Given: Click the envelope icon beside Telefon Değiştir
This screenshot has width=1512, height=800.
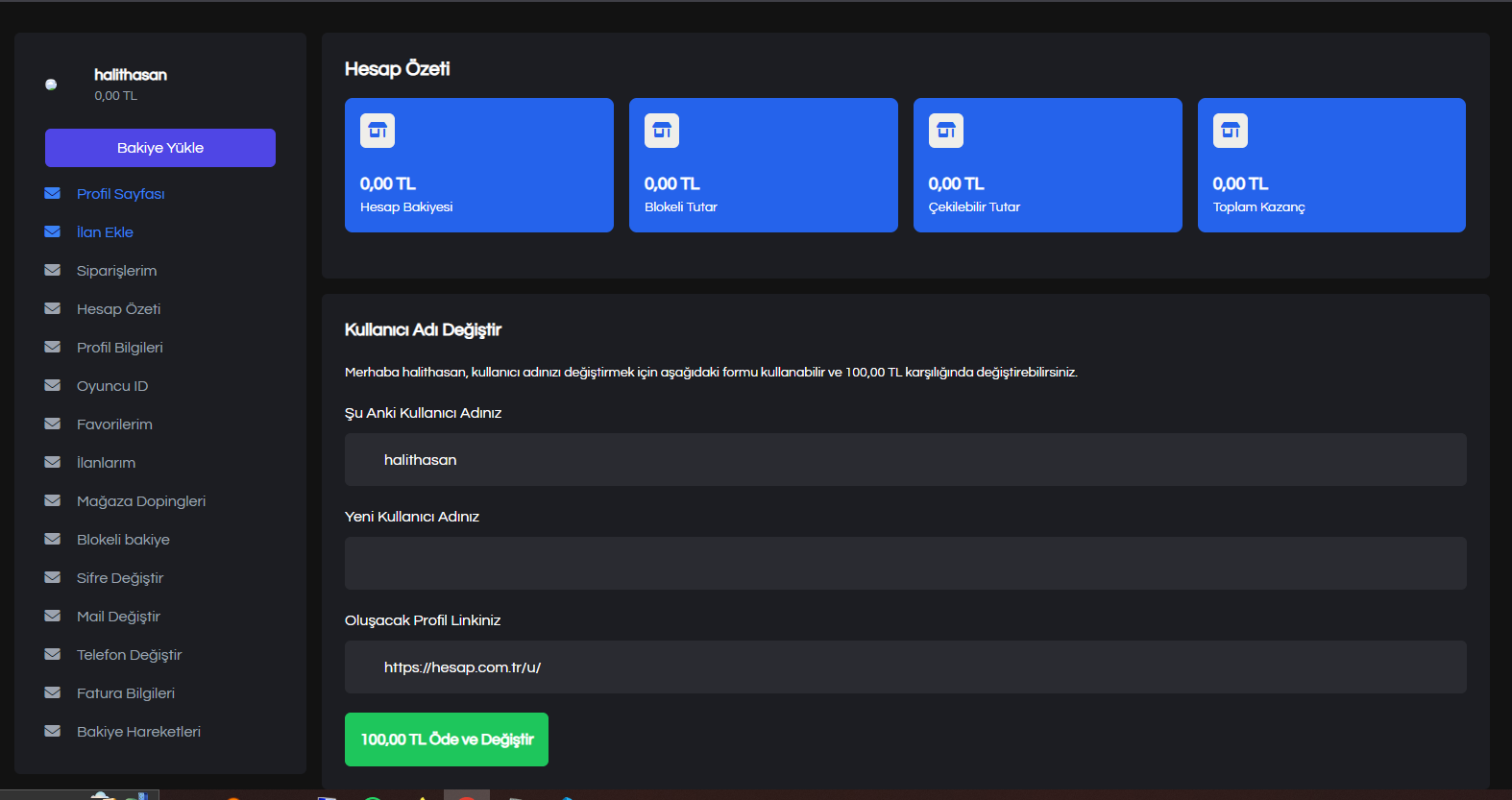Looking at the screenshot, I should coord(53,654).
